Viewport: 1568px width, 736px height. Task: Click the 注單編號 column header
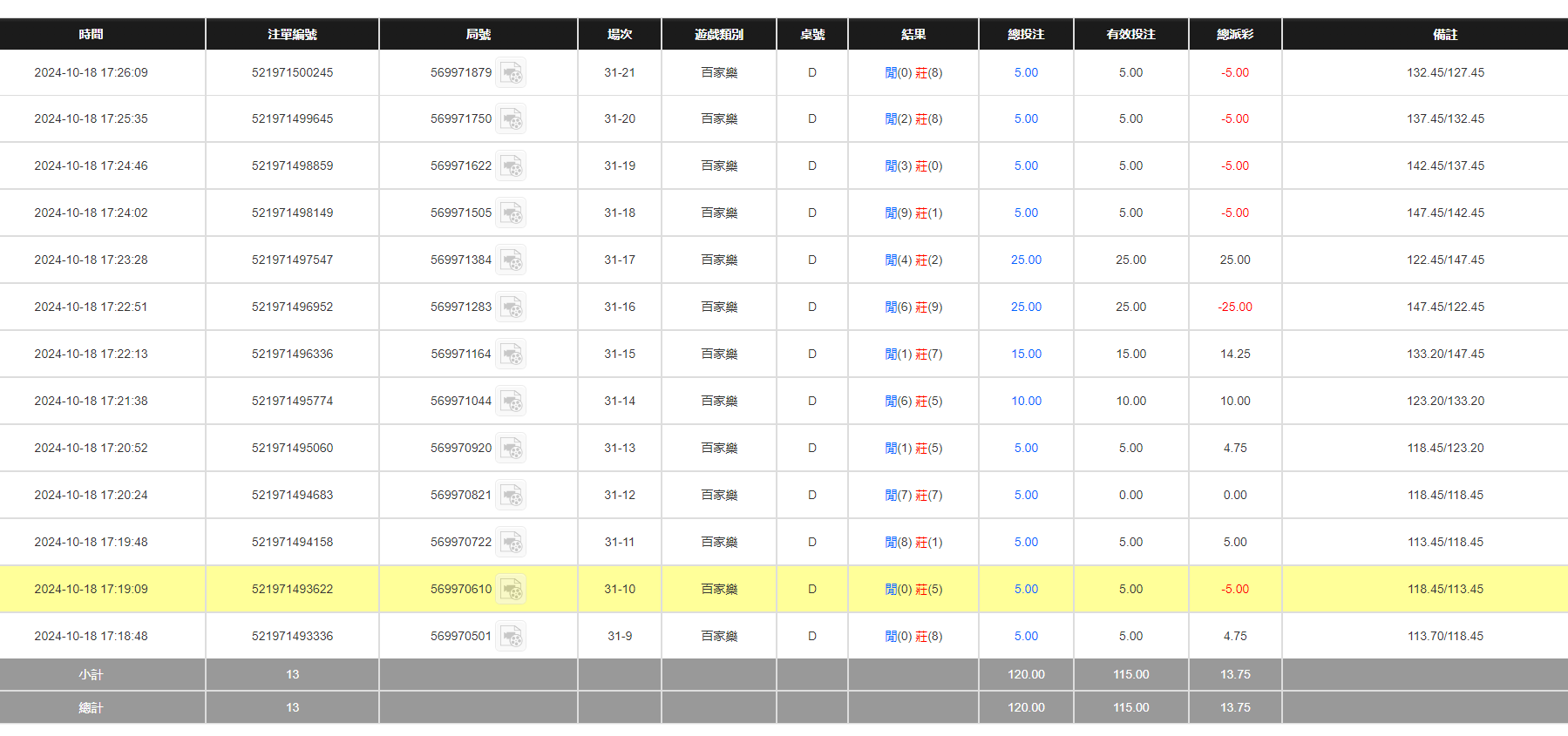pos(292,35)
